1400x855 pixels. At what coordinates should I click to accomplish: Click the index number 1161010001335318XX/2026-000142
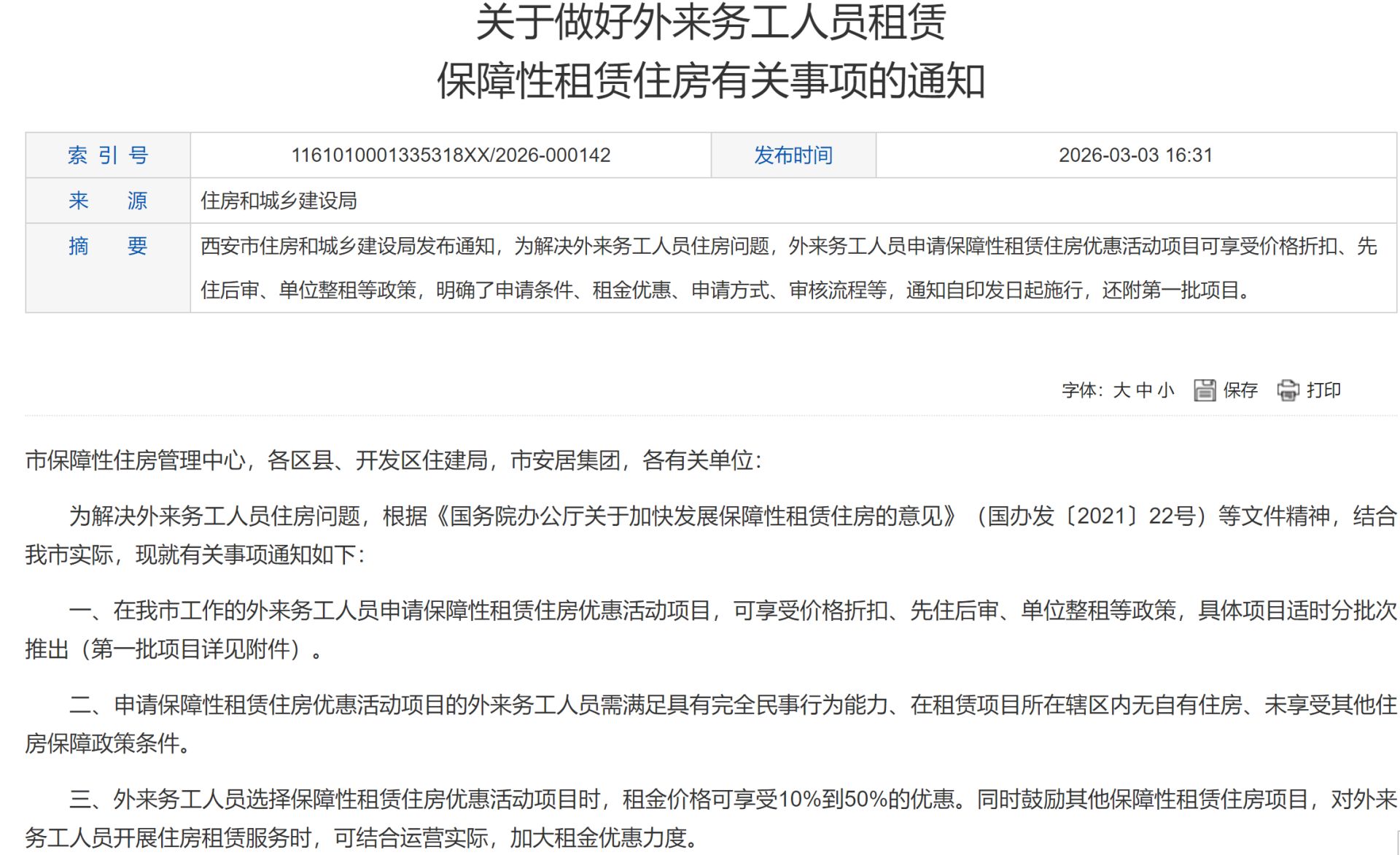coord(451,155)
